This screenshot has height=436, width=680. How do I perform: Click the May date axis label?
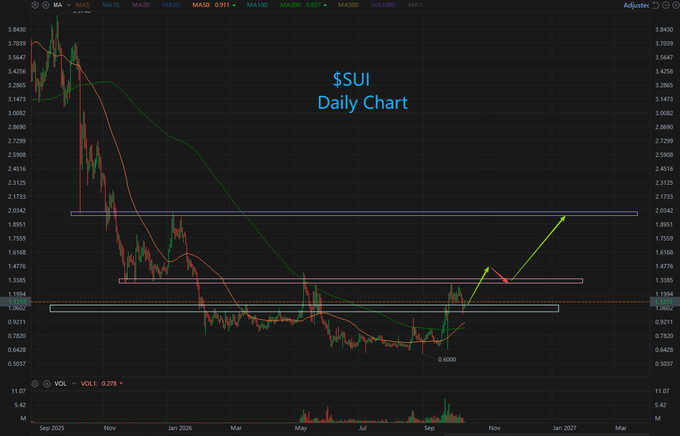301,428
